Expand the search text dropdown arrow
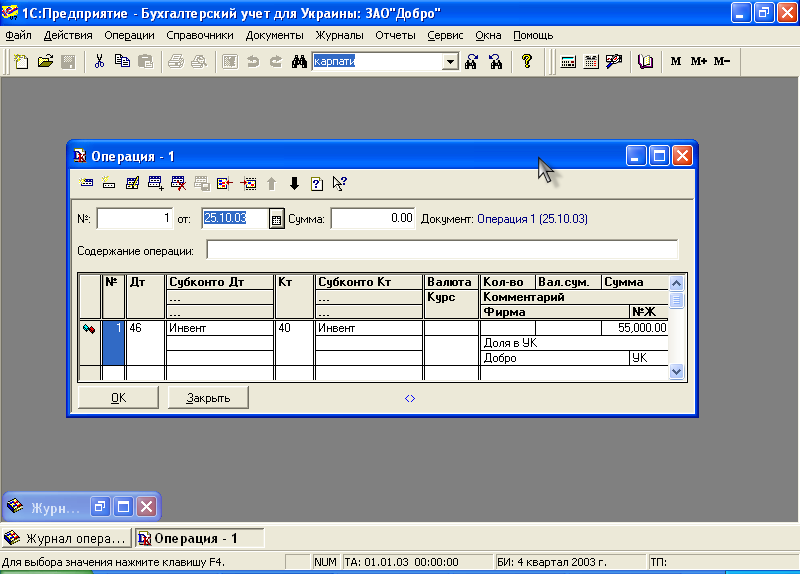Image resolution: width=800 pixels, height=574 pixels. pos(450,62)
